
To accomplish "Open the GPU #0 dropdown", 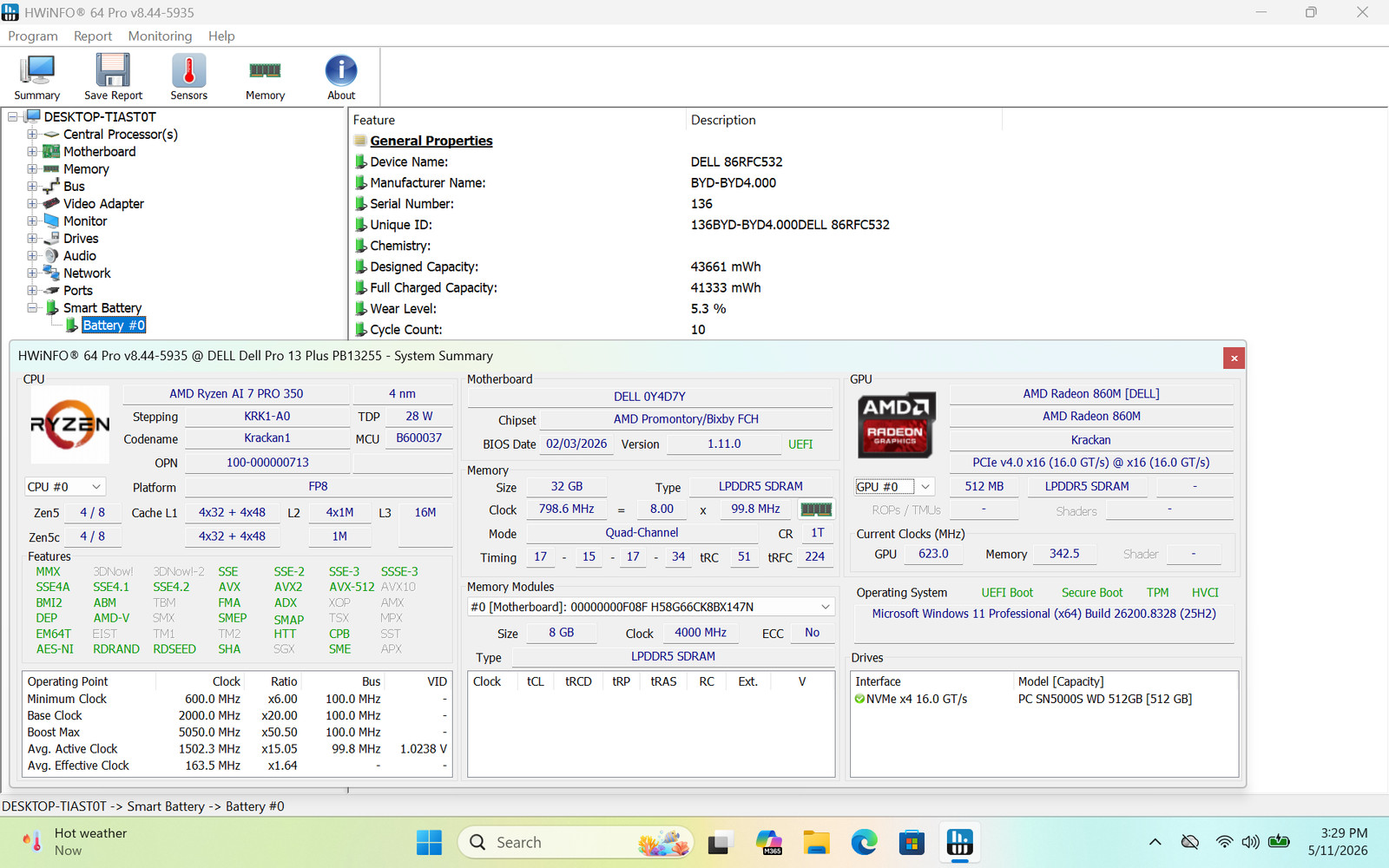I will coord(894,487).
